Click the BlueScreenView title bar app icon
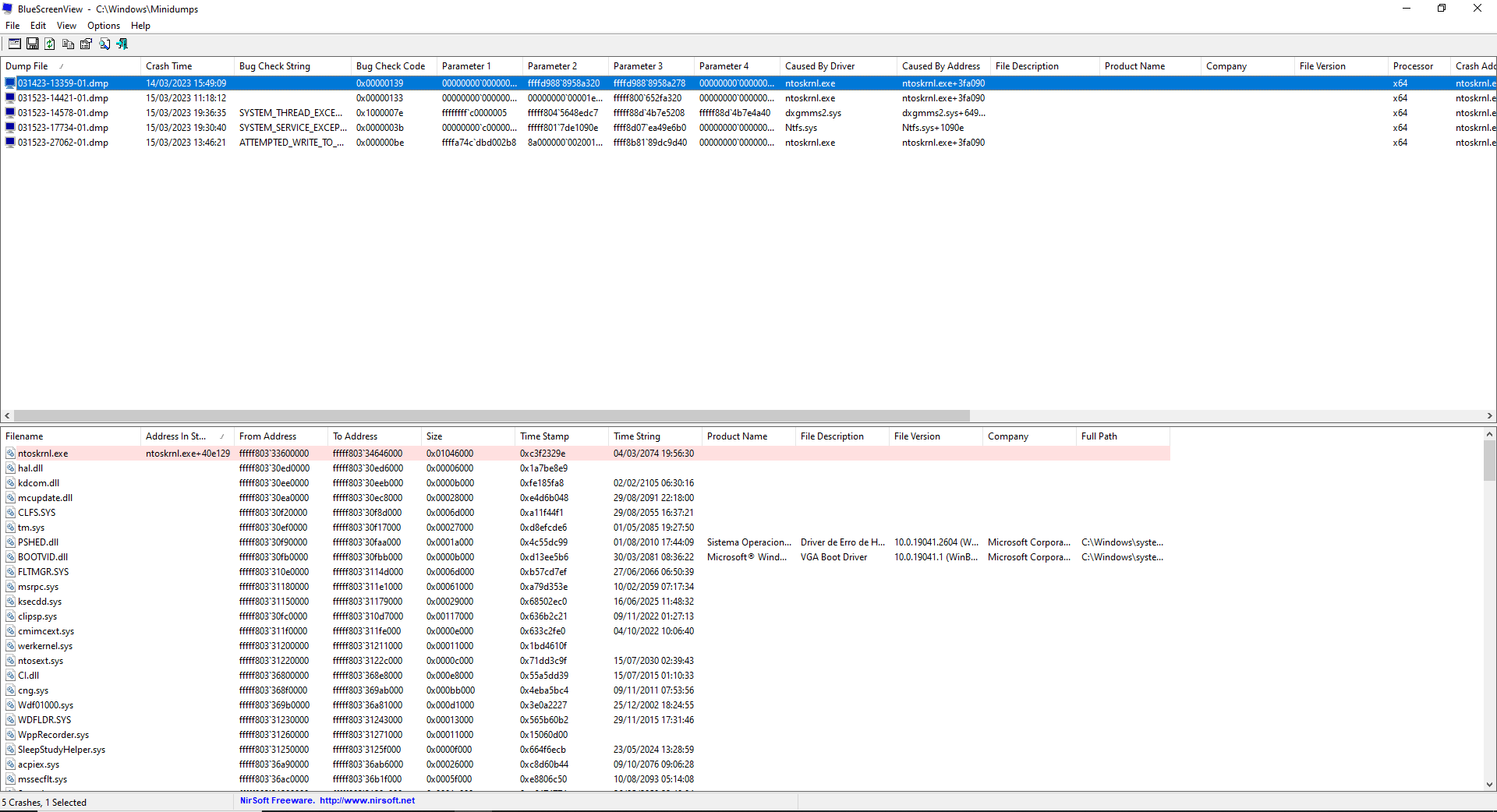Screen dimensions: 1497x812 pos(9,9)
